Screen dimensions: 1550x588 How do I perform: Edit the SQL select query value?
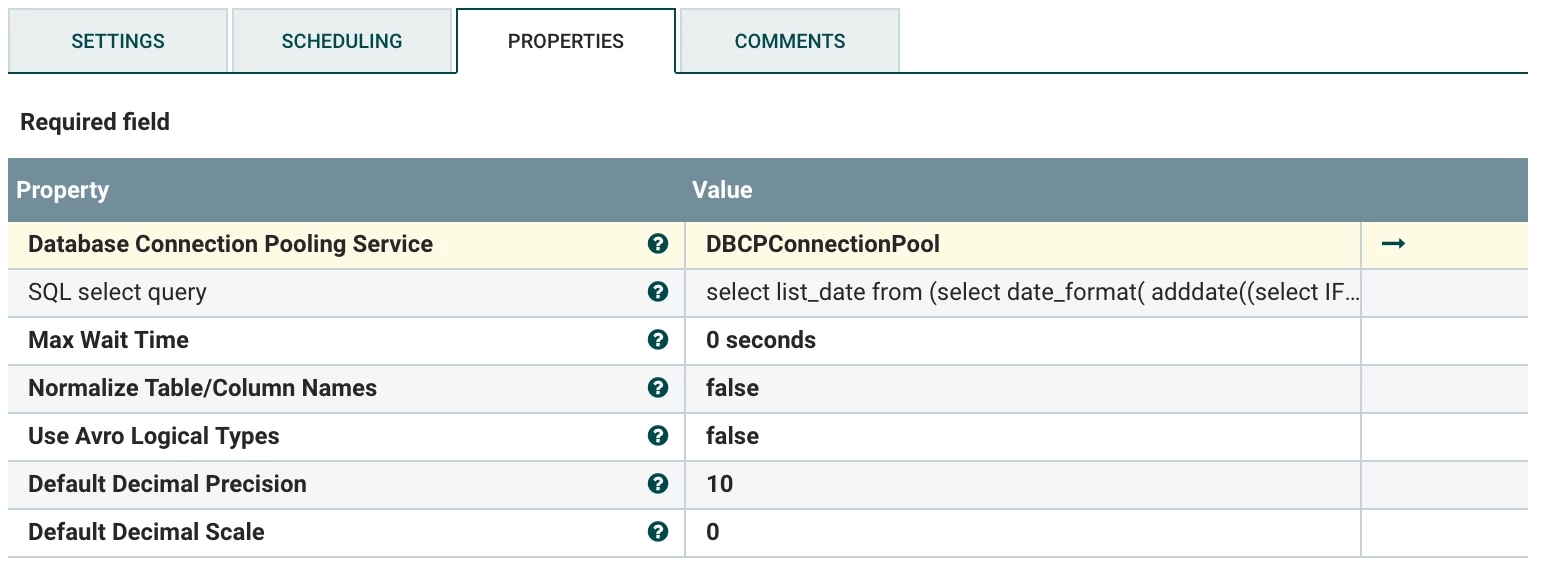coord(1023,292)
